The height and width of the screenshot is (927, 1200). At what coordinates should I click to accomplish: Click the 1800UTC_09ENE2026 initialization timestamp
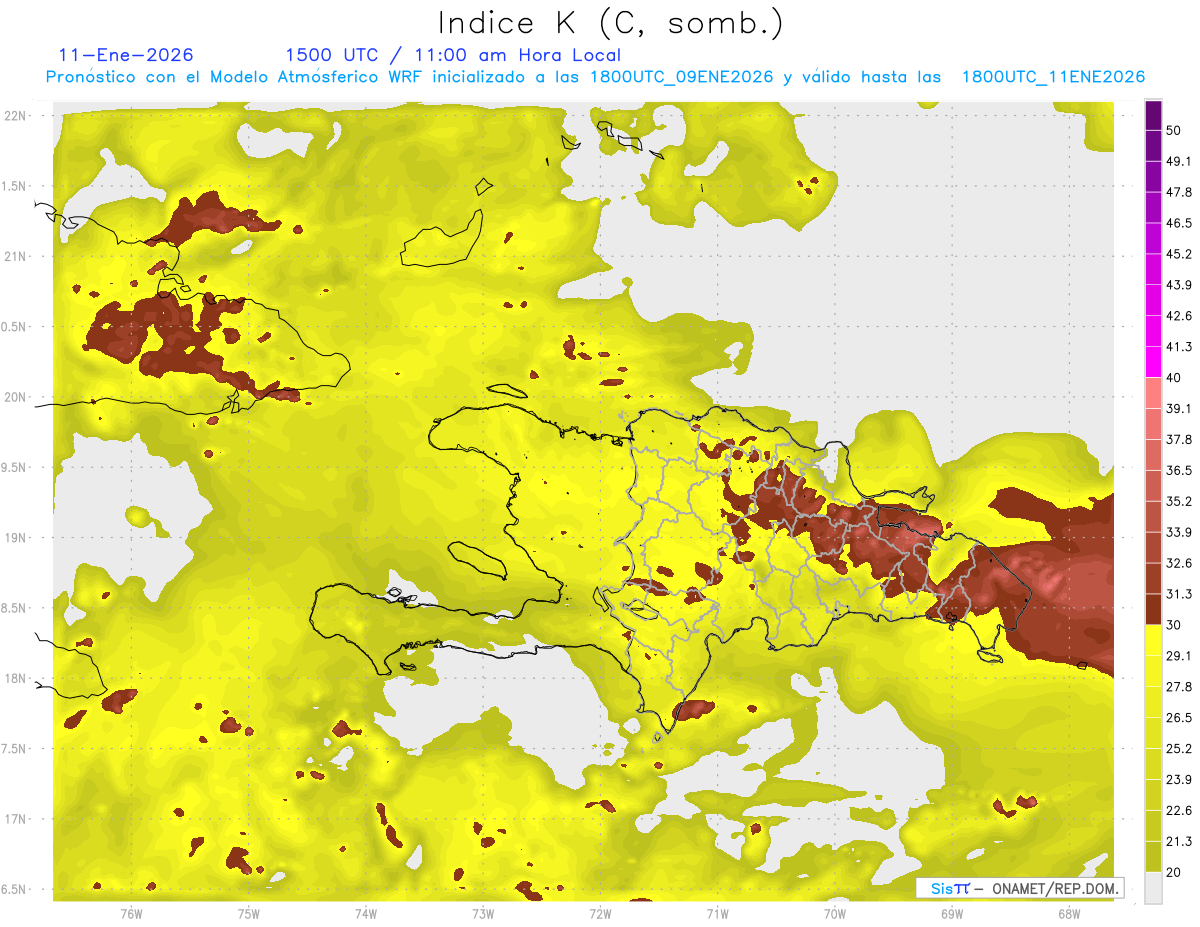click(682, 77)
